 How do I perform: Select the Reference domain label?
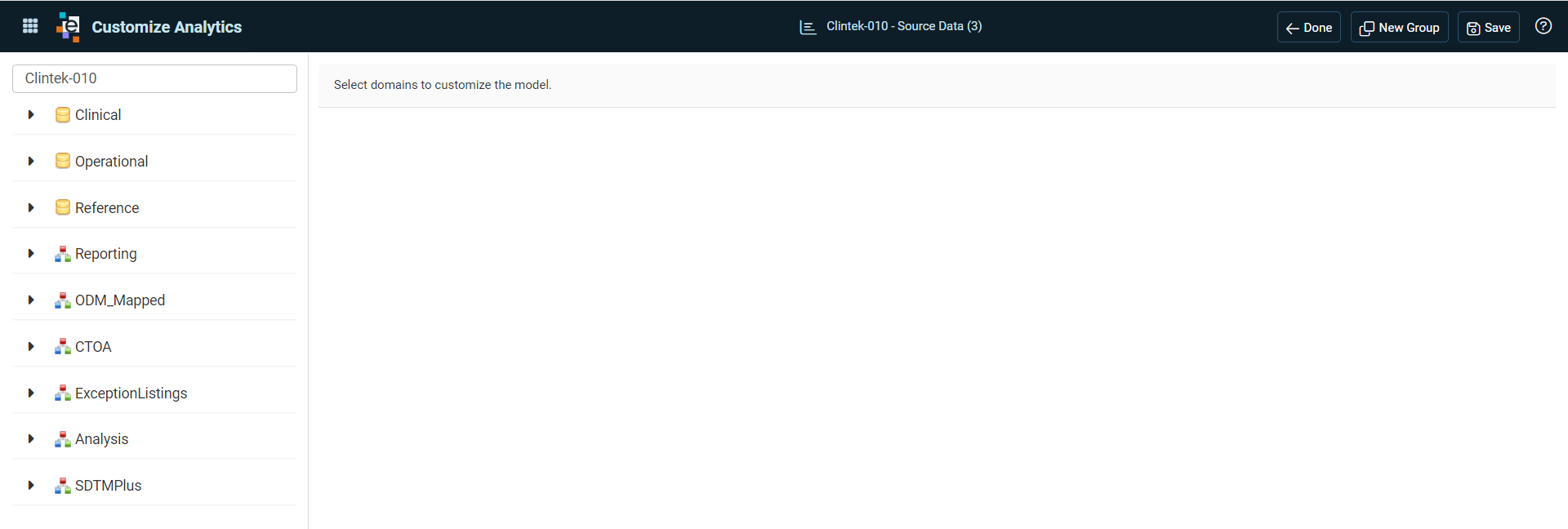(107, 207)
